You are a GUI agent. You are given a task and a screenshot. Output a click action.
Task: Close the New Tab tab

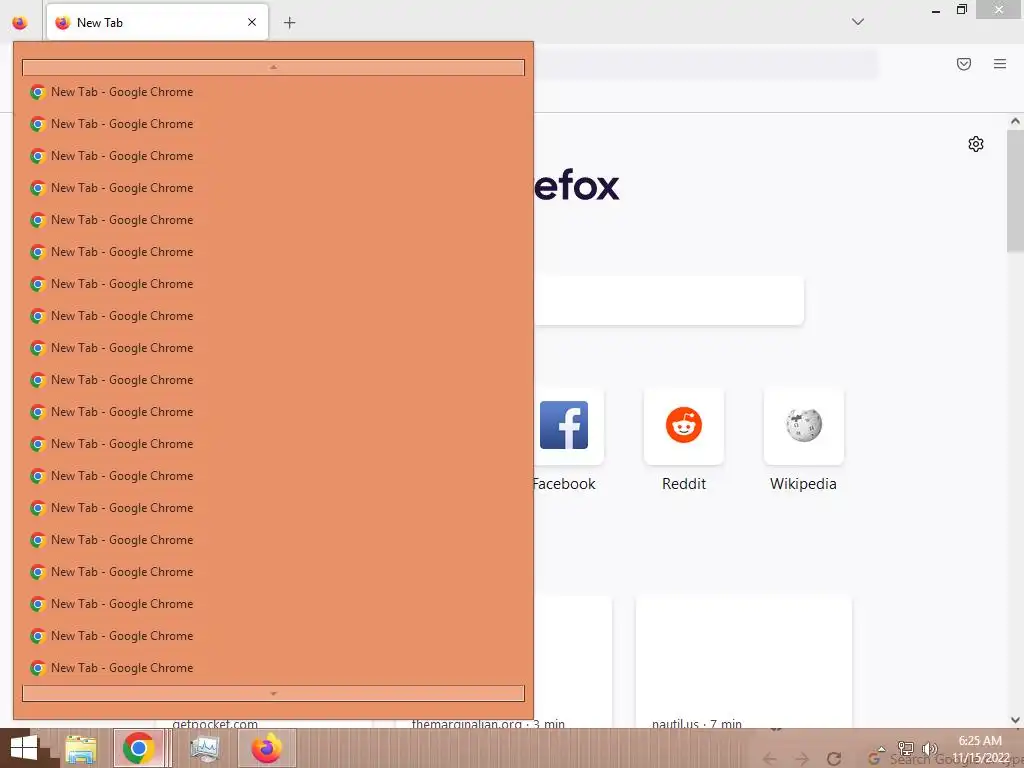[x=252, y=22]
